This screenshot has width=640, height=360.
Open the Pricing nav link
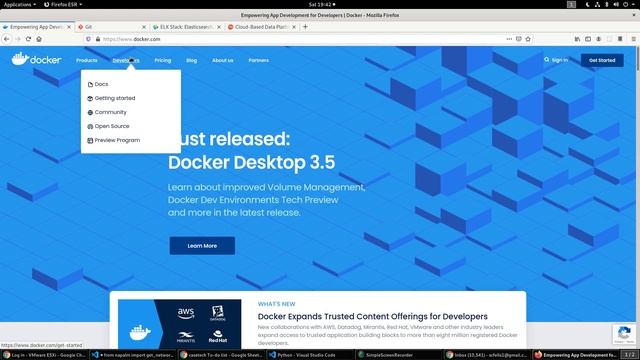[163, 60]
